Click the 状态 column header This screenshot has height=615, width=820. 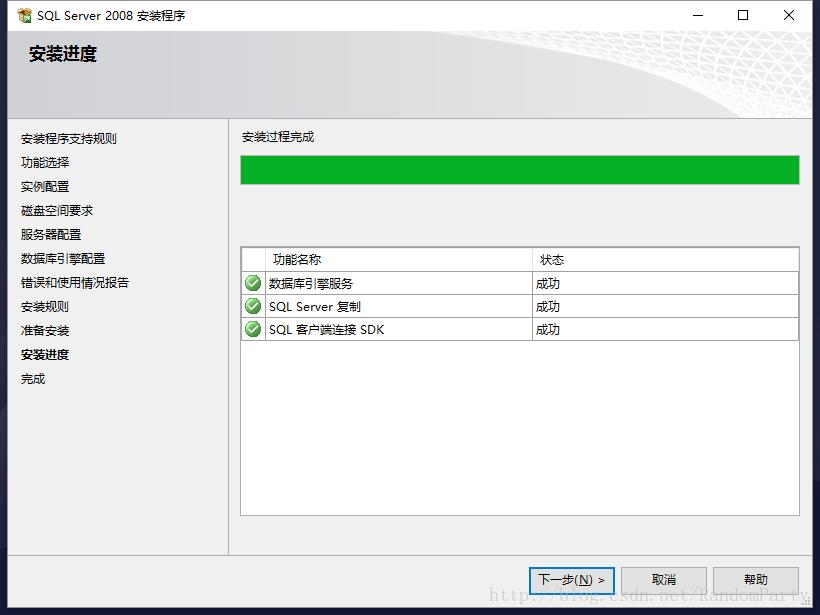[666, 259]
